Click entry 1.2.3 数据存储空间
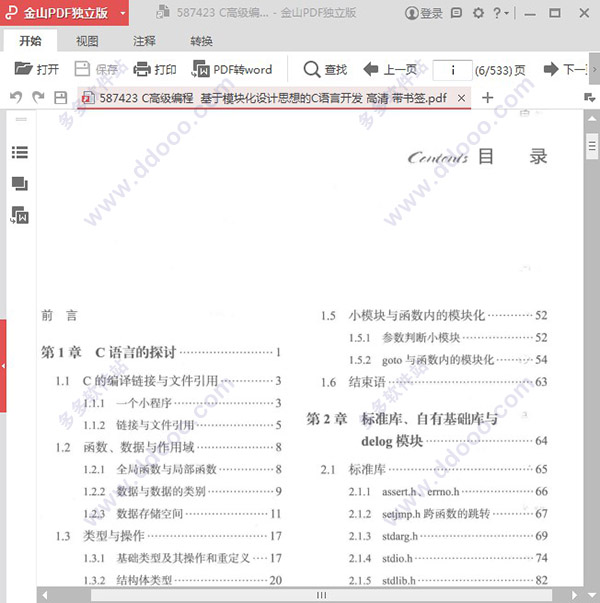Screen dimensions: 600x603 click(x=182, y=513)
